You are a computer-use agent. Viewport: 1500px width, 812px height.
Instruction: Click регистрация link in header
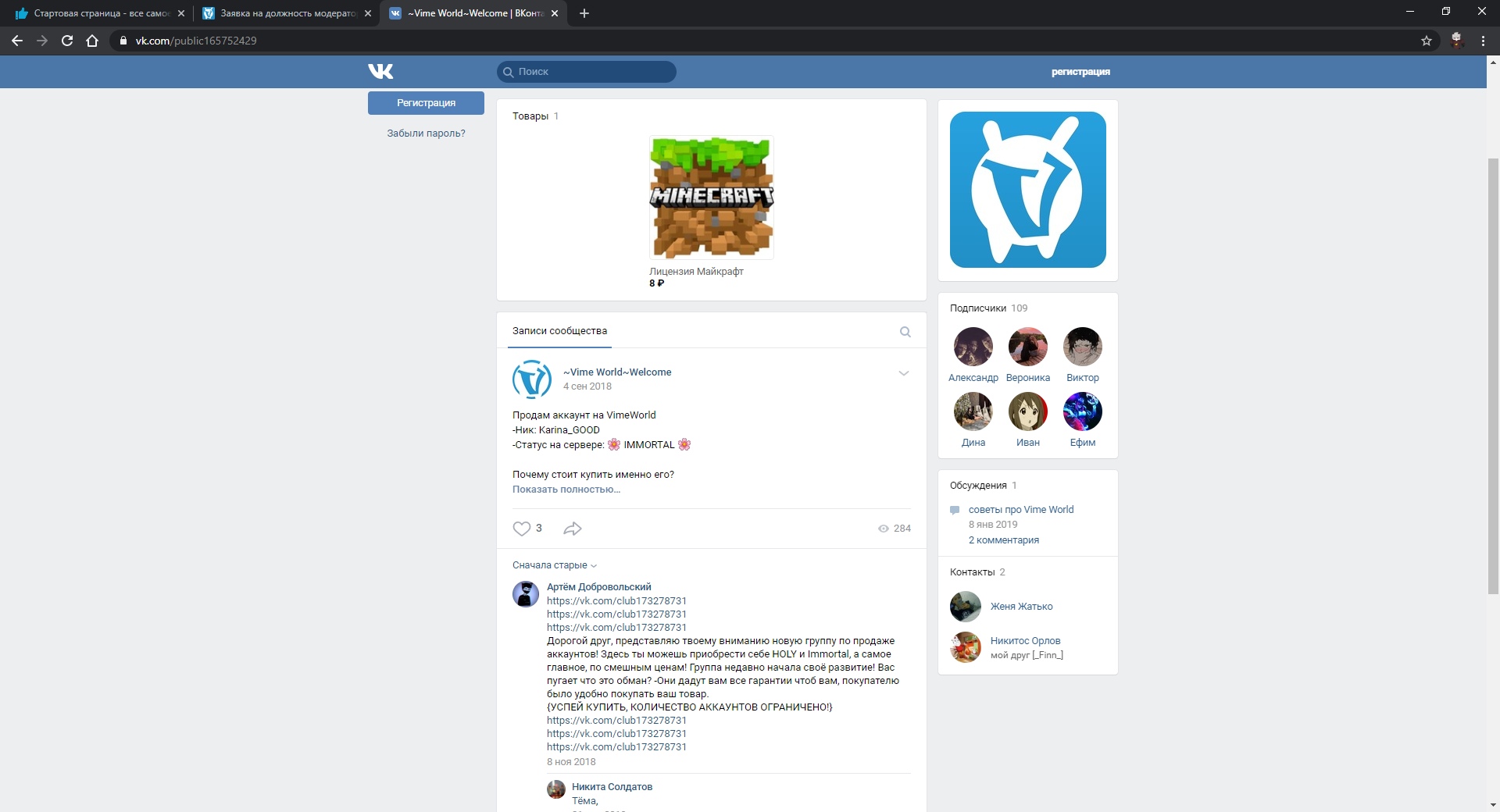[1080, 72]
